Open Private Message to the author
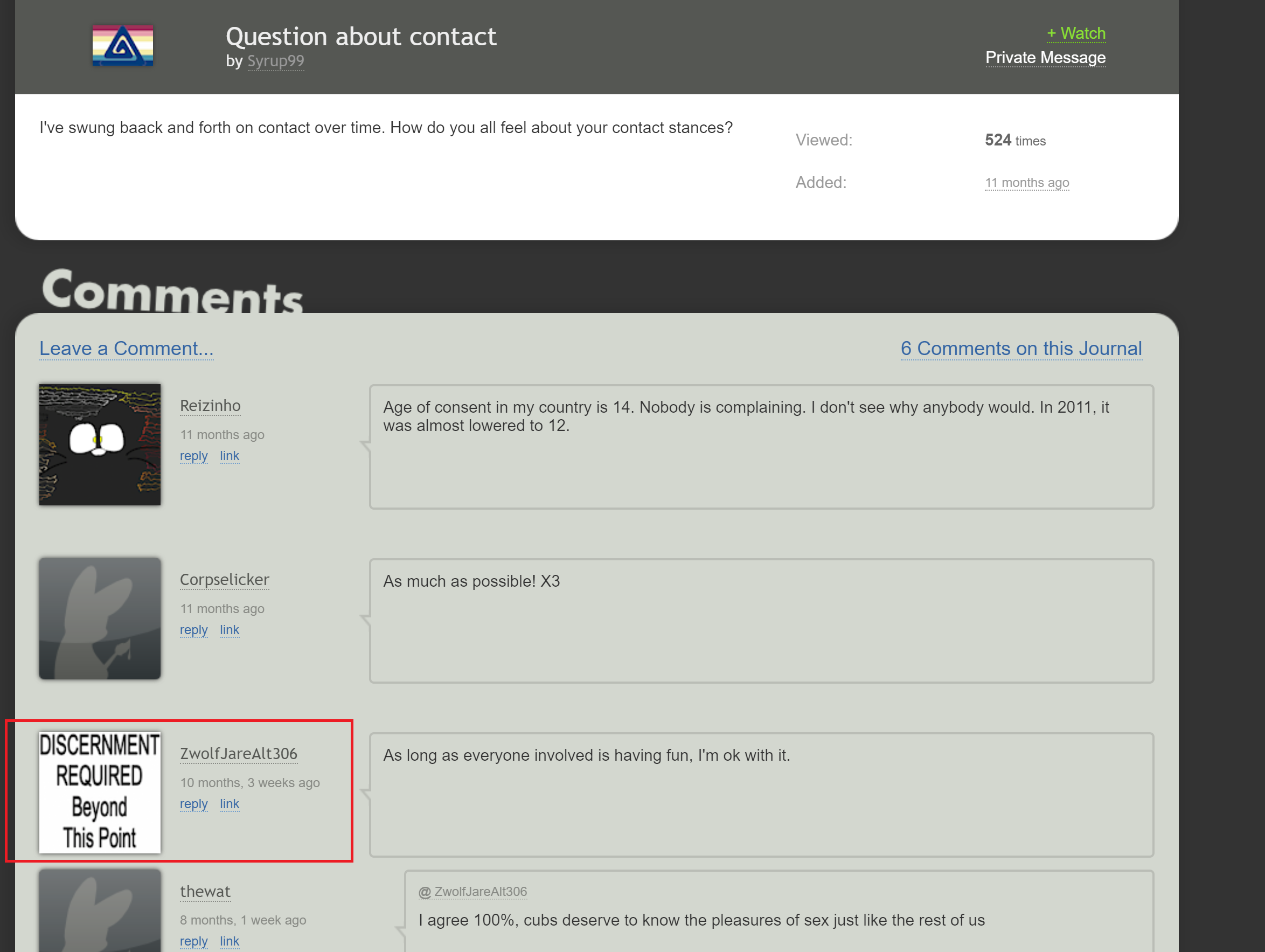Viewport: 1265px width, 952px height. pos(1045,58)
